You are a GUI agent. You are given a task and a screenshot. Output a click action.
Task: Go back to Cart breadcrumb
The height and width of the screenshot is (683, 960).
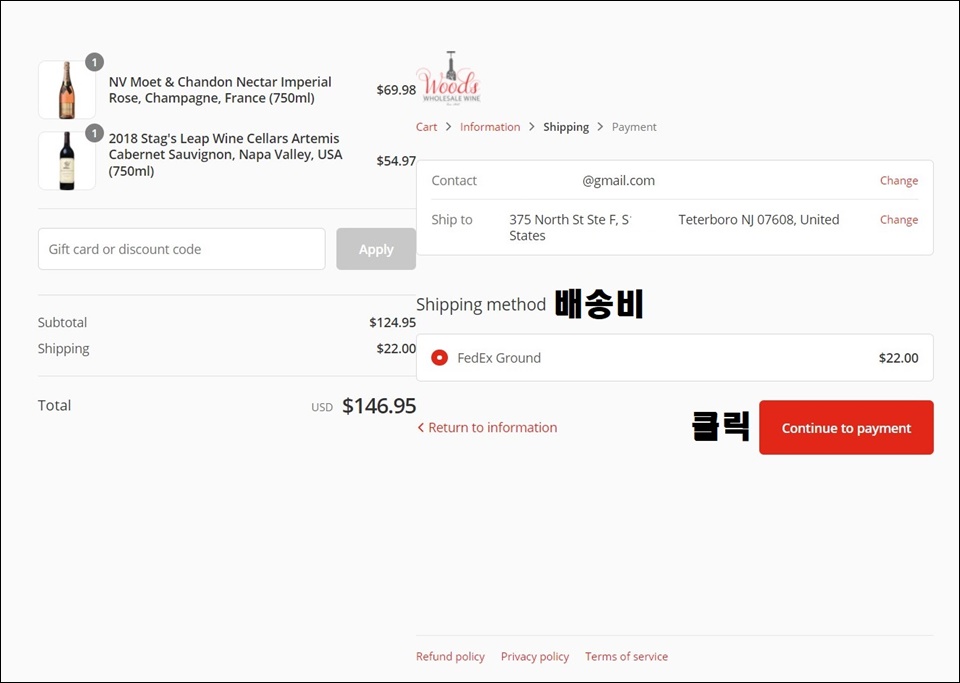pos(426,127)
